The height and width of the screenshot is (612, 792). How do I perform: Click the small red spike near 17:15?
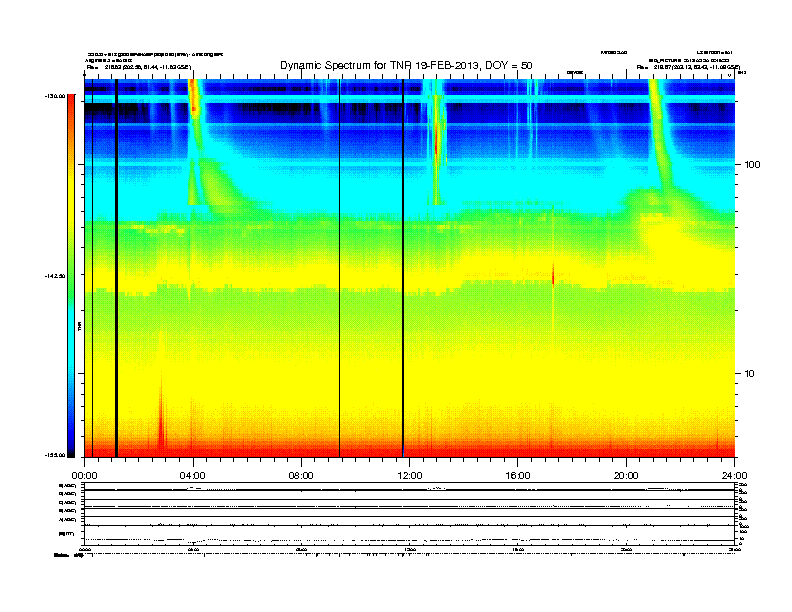(553, 276)
